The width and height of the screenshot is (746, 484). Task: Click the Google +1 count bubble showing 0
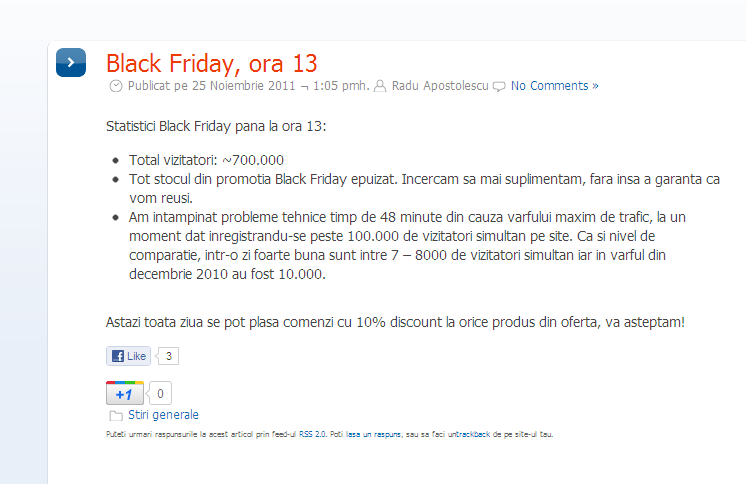tap(162, 393)
